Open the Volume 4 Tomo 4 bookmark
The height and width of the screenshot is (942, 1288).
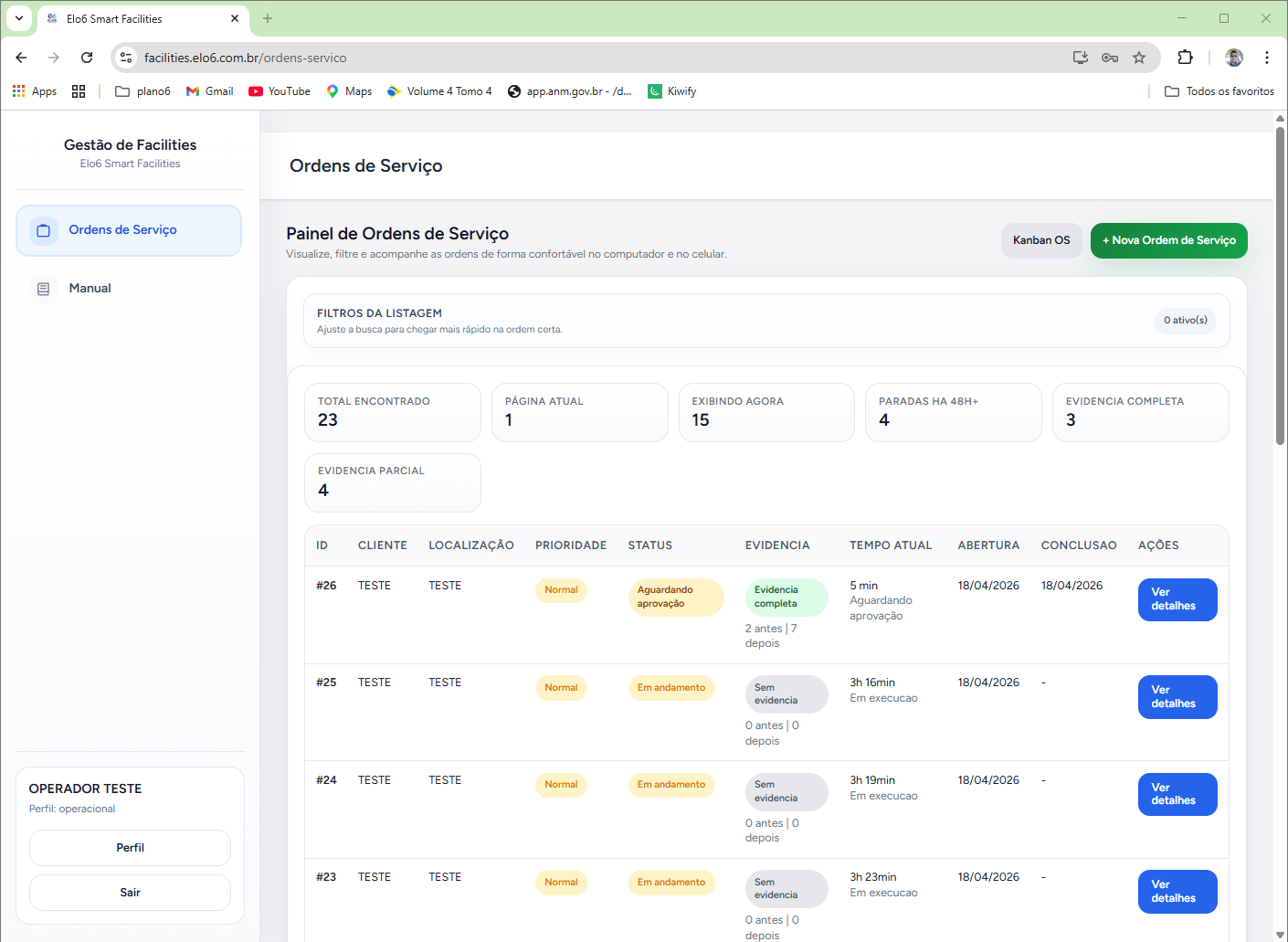pos(439,91)
